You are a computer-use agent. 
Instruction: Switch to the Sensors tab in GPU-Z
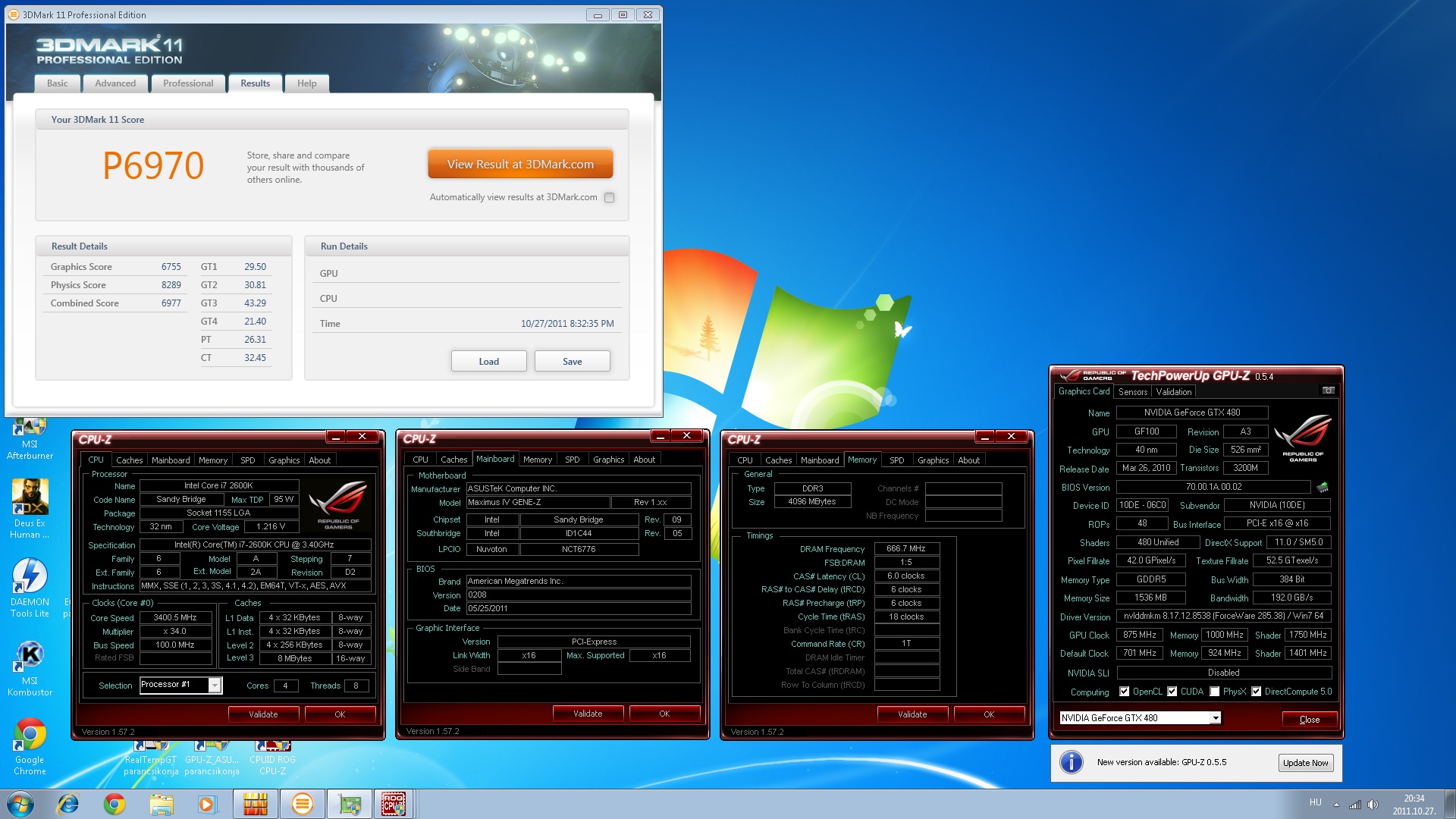click(x=1132, y=392)
